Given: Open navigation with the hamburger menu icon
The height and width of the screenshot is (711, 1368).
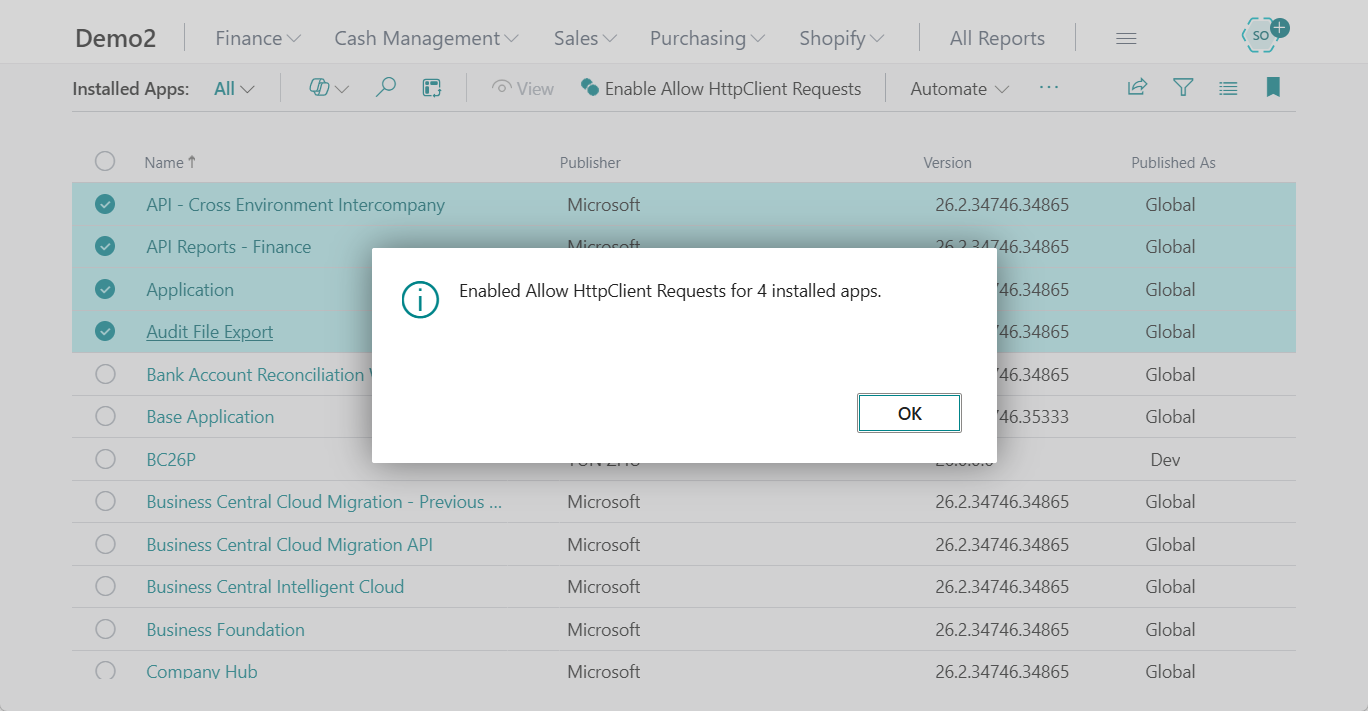Looking at the screenshot, I should (x=1126, y=37).
